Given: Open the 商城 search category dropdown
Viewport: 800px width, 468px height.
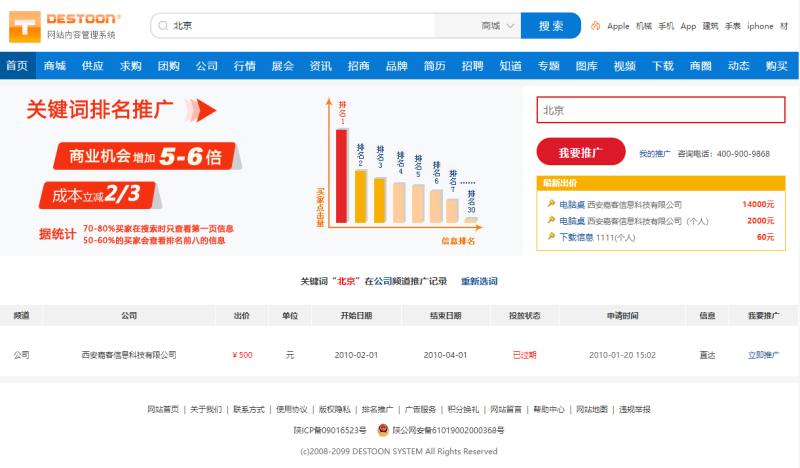Looking at the screenshot, I should click(497, 26).
